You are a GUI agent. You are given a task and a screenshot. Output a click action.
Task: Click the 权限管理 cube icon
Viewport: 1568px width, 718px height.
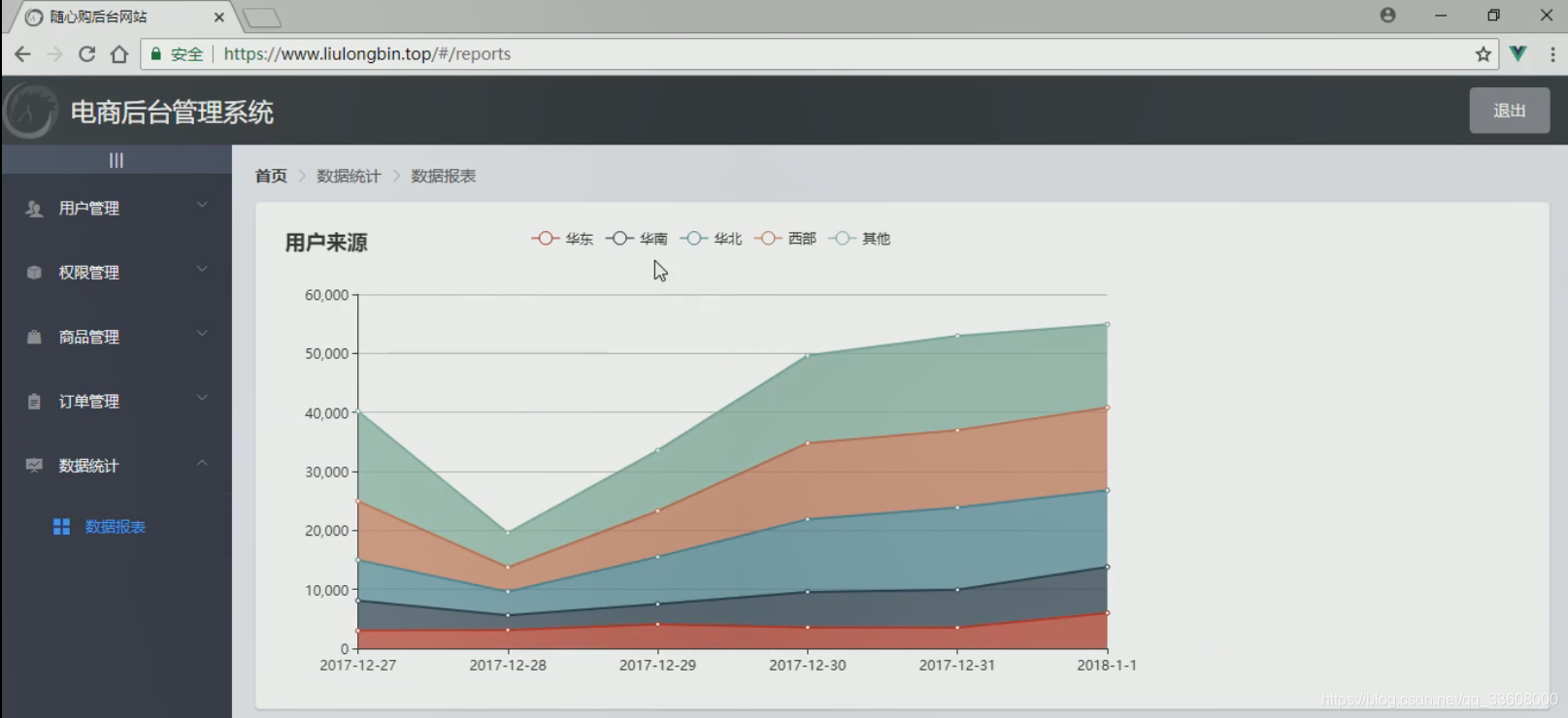34,273
